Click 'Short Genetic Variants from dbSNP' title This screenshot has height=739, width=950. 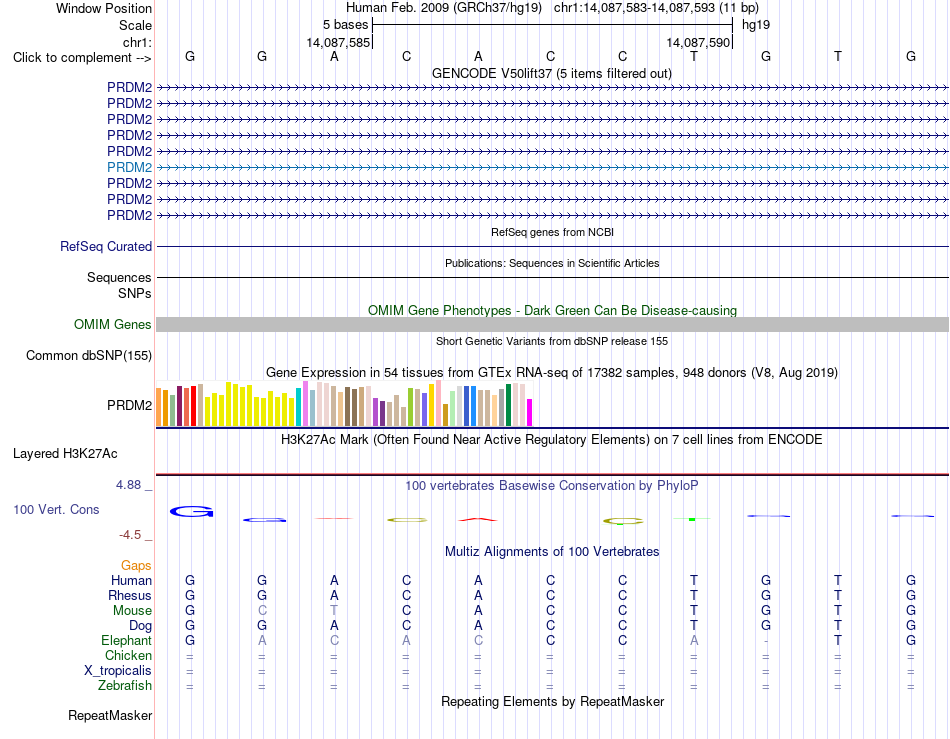[552, 341]
